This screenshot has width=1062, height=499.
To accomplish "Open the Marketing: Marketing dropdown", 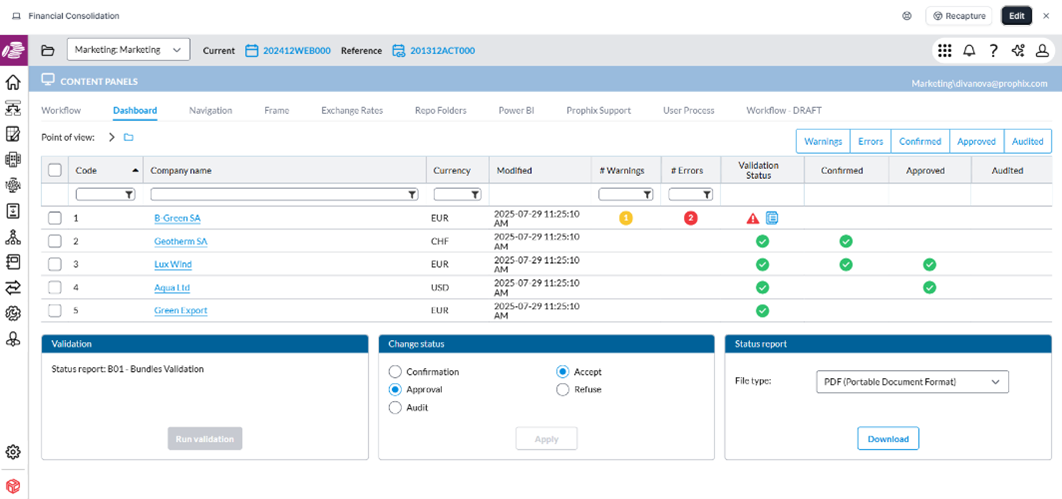I will coord(128,50).
